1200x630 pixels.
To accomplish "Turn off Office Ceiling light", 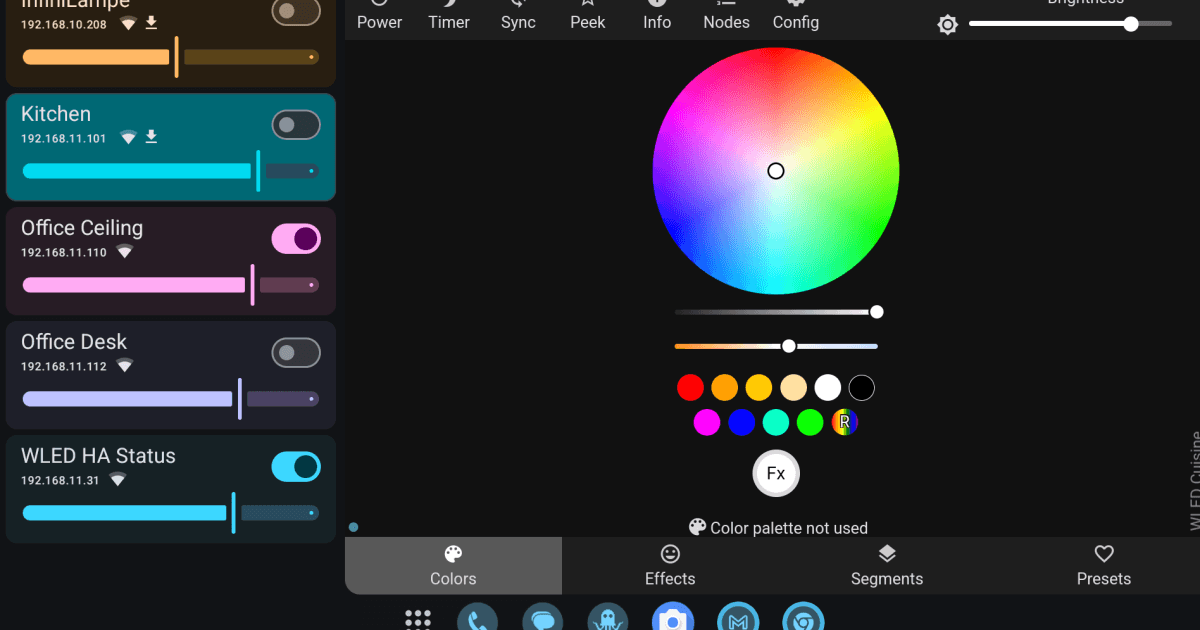I will click(296, 238).
